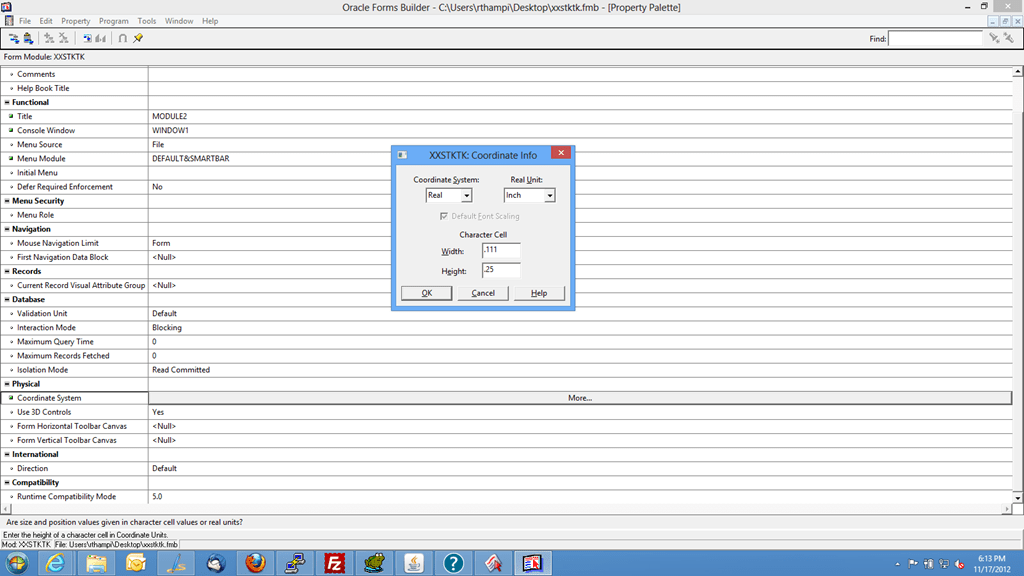The image size is (1024, 576).
Task: Click the Delete Property toolbar icon
Action: [63, 39]
